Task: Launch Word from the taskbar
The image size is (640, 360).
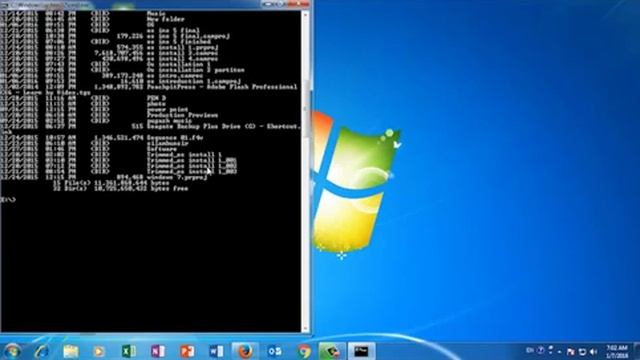Action: (216, 351)
